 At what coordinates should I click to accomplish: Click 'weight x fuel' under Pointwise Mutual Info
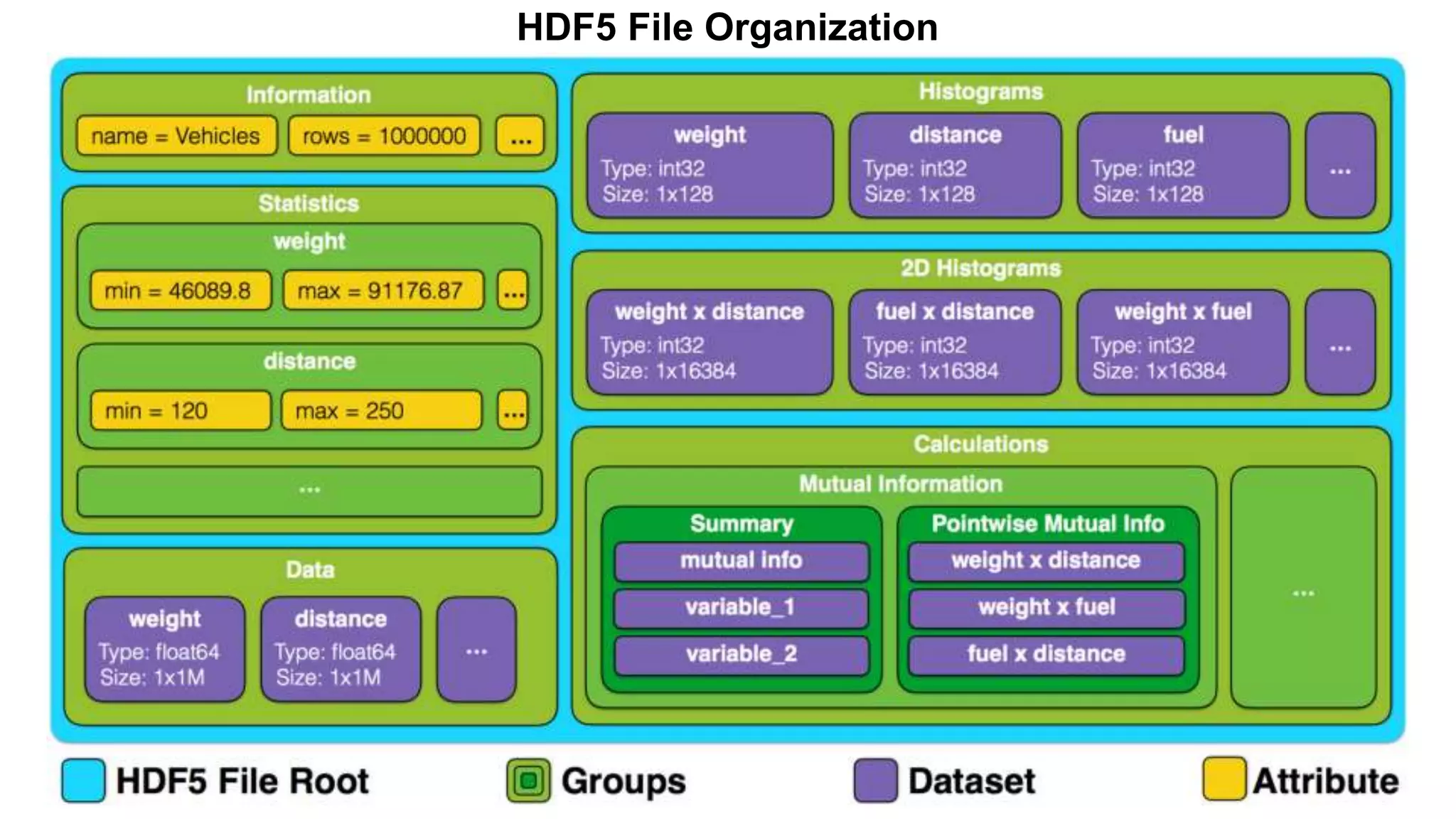tap(1046, 607)
